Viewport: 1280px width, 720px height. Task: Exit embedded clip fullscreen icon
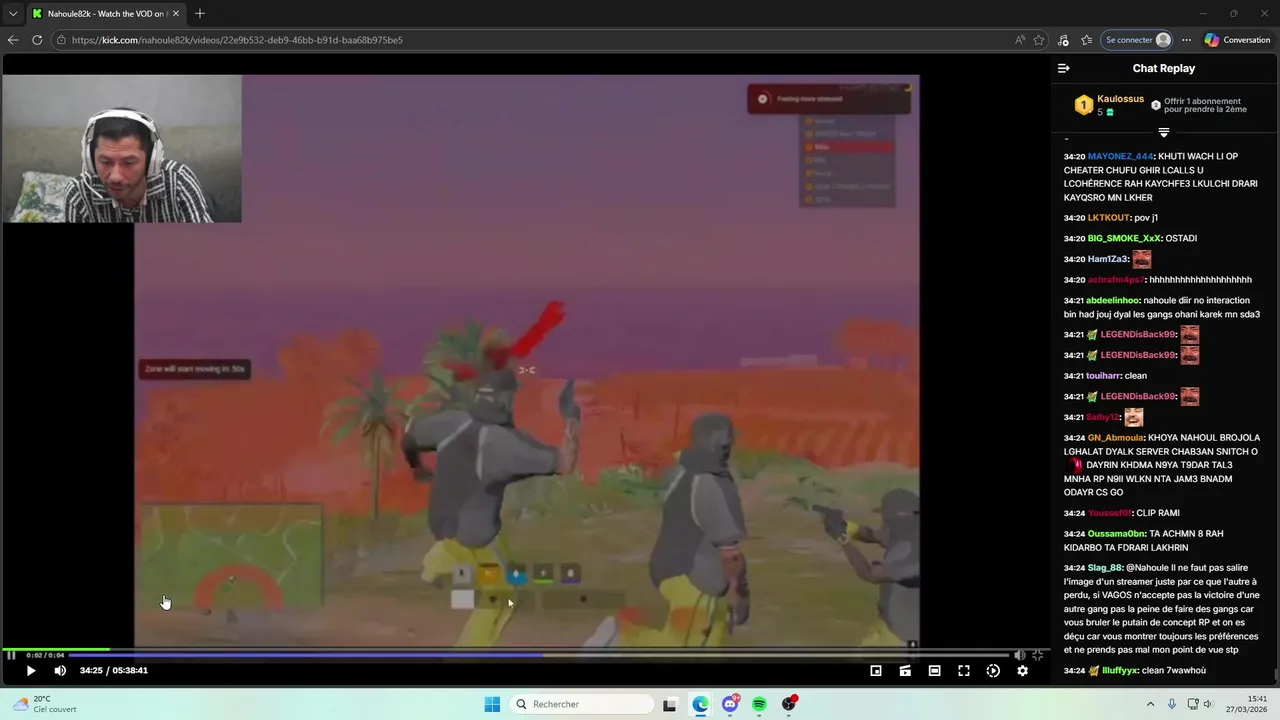1037,655
